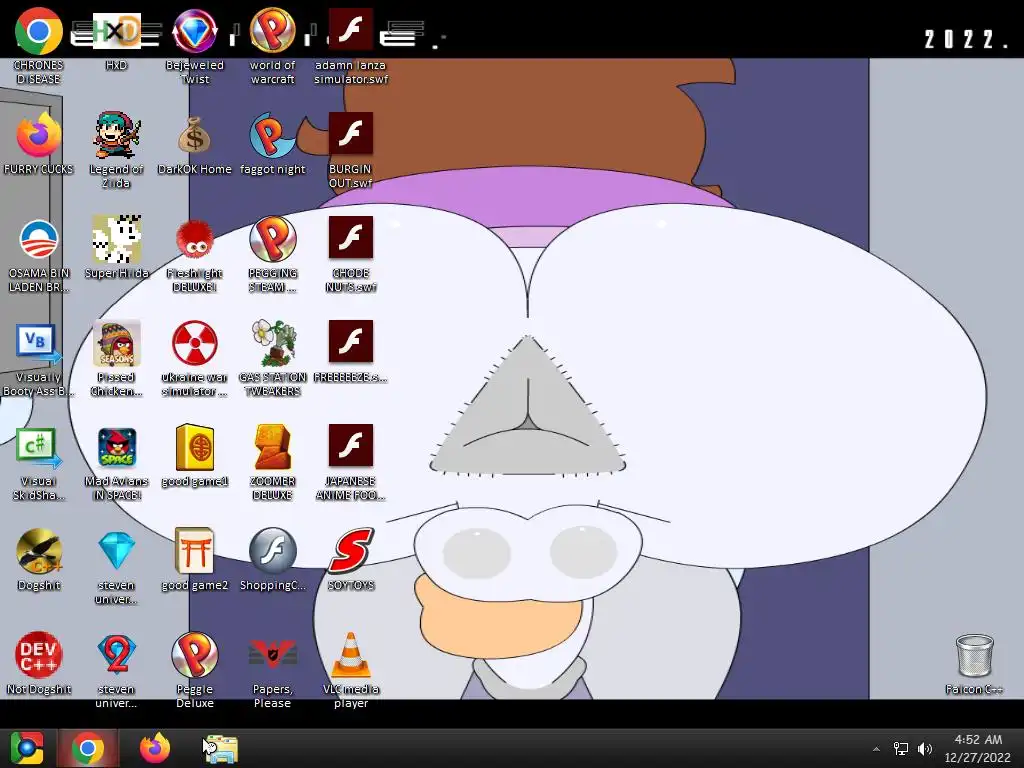The image size is (1024, 768).
Task: Open the ShoppingC... flash player shortcut
Action: pos(272,551)
